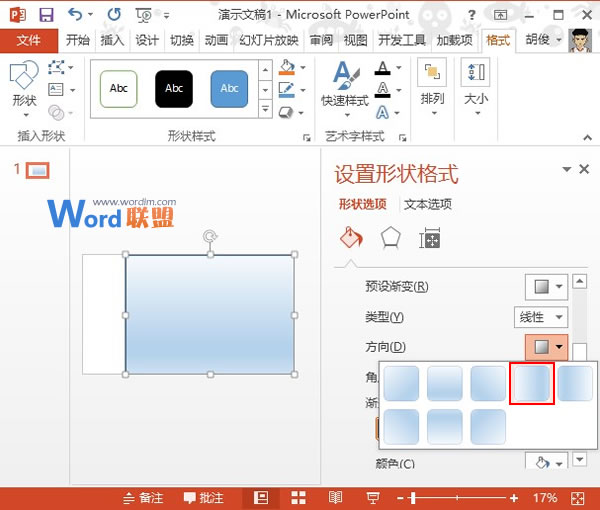The image size is (600, 510).
Task: Click the redo repeat arrow icon
Action: tap(114, 15)
